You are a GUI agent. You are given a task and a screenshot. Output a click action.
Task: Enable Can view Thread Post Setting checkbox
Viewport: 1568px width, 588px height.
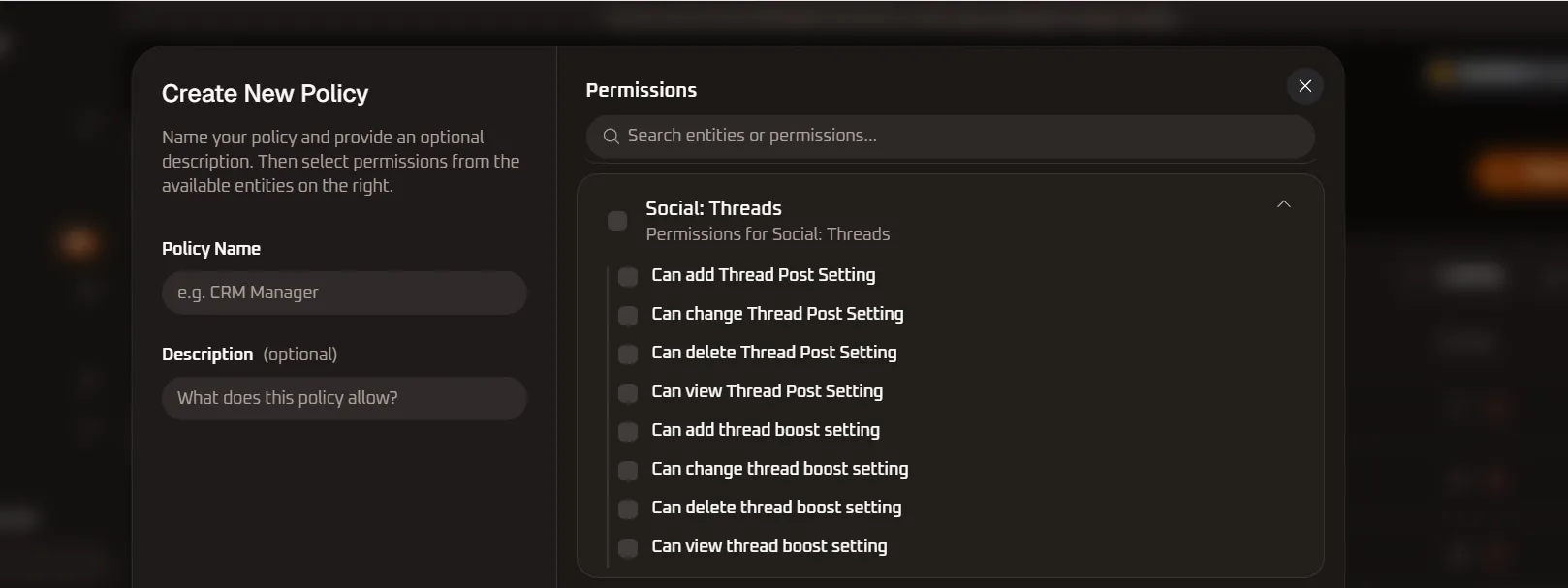coord(628,393)
